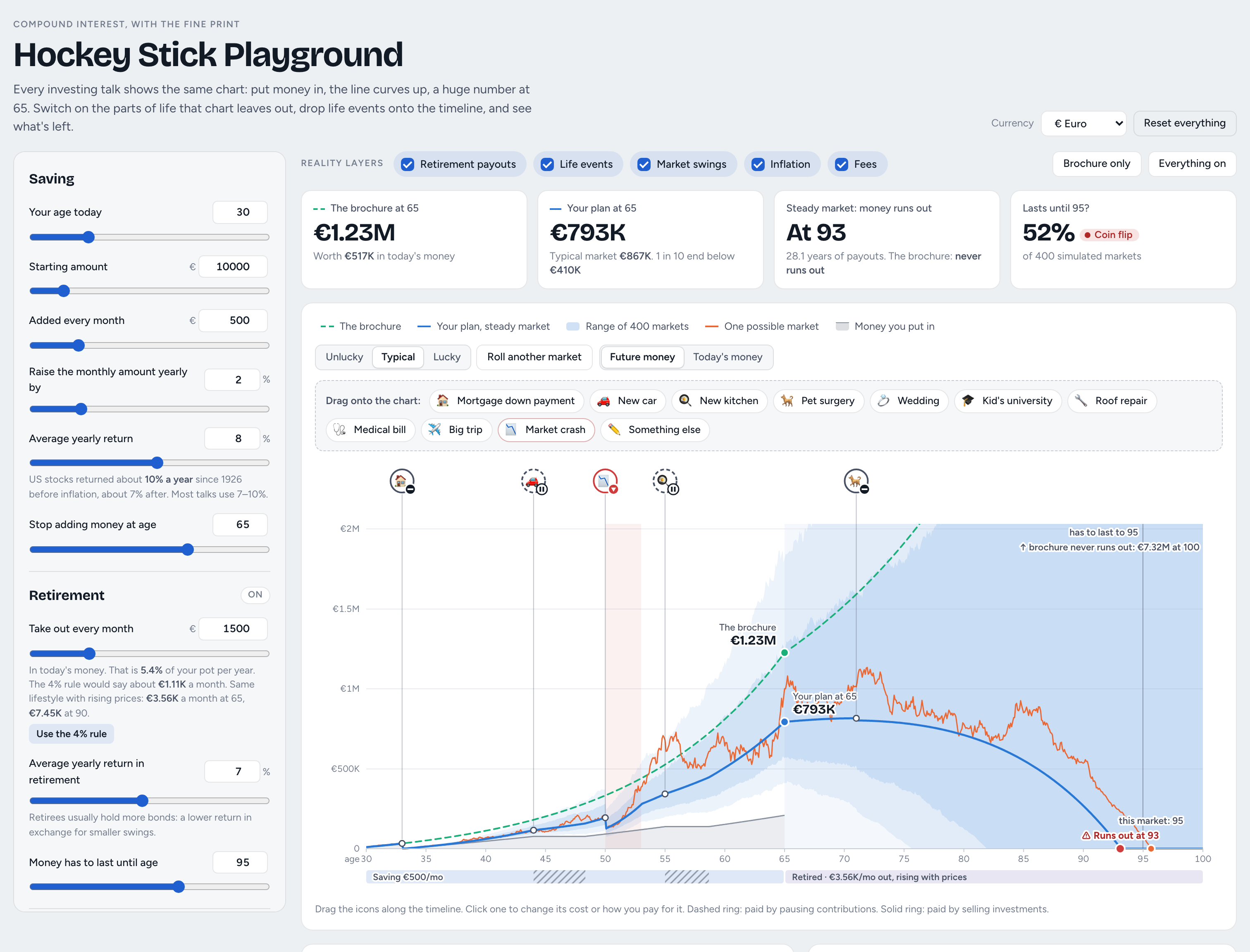Click the Money has to last until age field
The image size is (1250, 952).
[x=240, y=863]
